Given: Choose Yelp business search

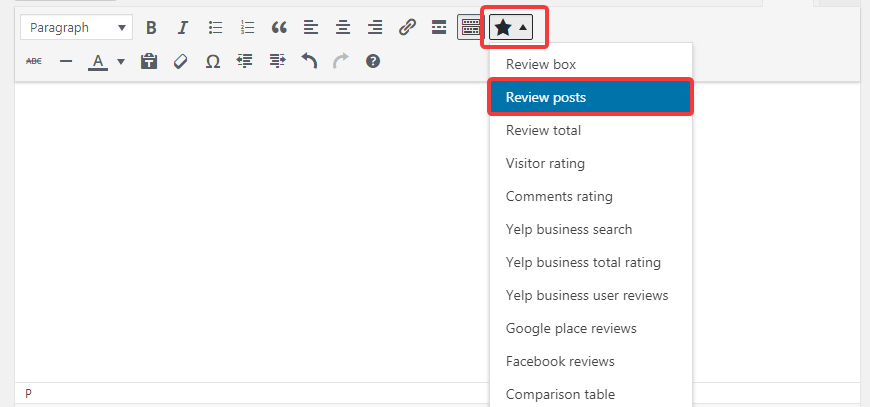Looking at the screenshot, I should [x=591, y=230].
